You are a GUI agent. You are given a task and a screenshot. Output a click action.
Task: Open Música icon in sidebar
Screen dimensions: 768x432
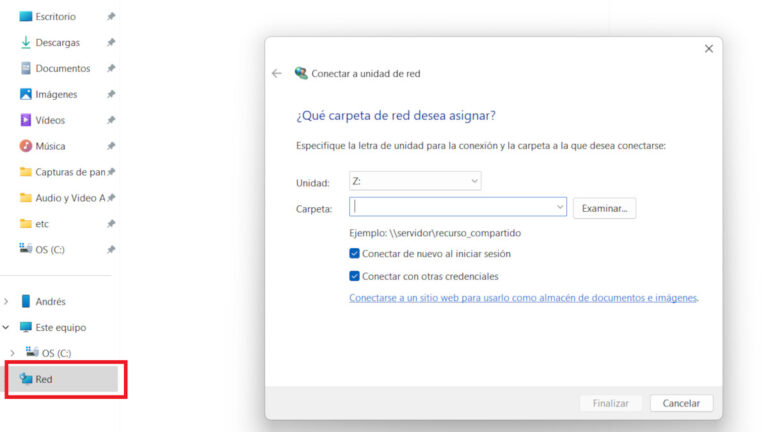tap(25, 146)
